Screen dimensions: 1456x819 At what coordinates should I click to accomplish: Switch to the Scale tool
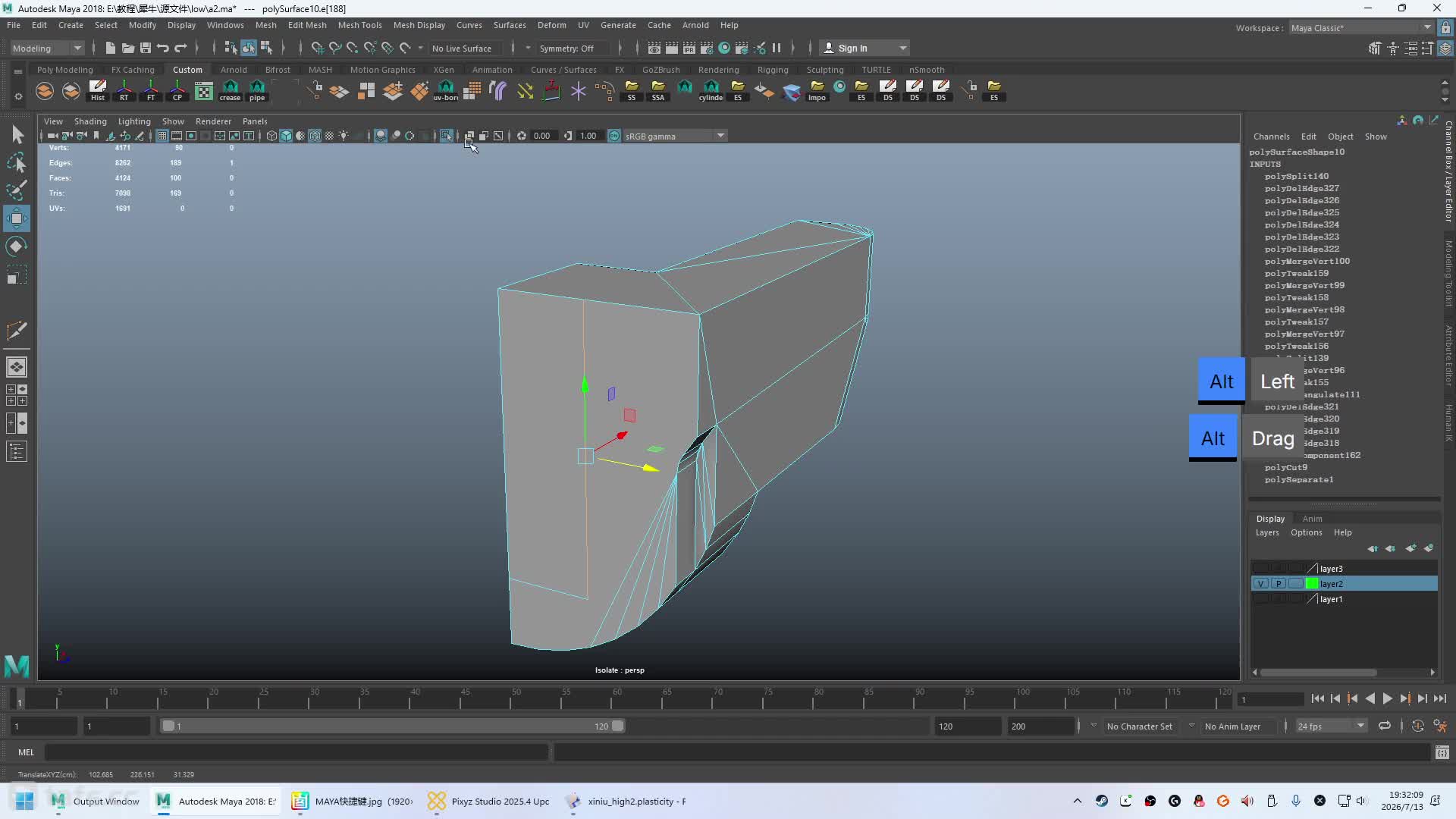(x=17, y=275)
